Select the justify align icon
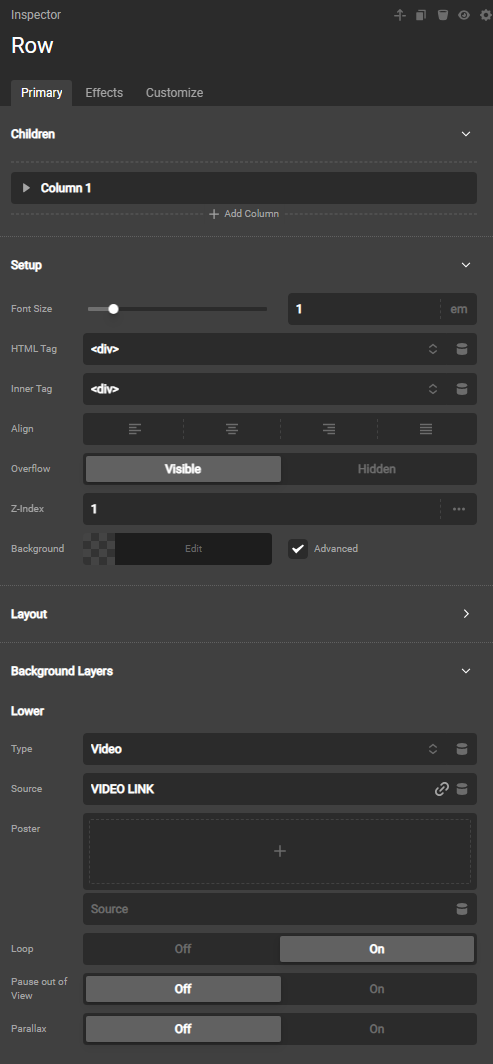The height and width of the screenshot is (1064, 493). coord(426,429)
